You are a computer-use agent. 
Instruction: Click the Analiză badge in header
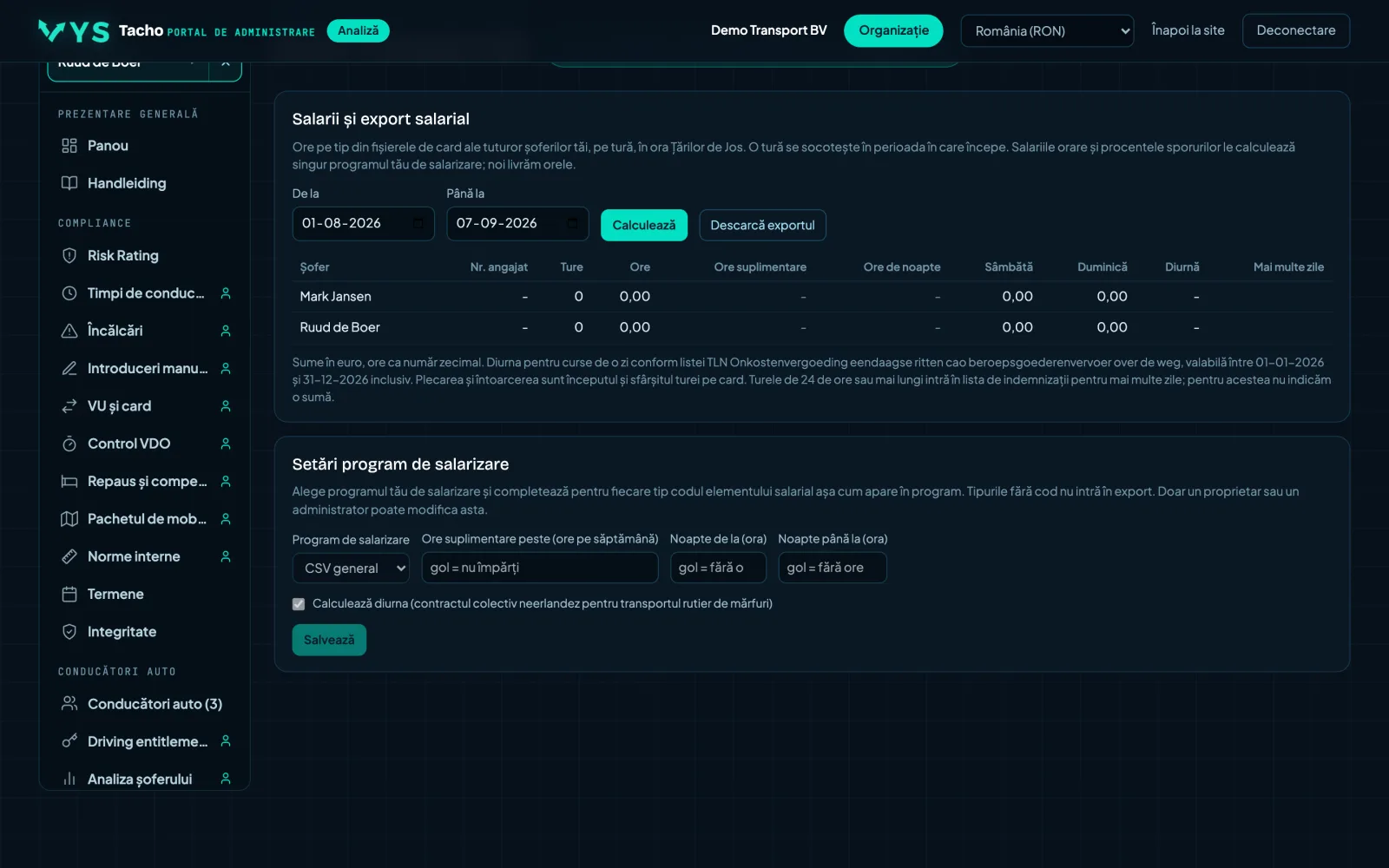pos(358,30)
